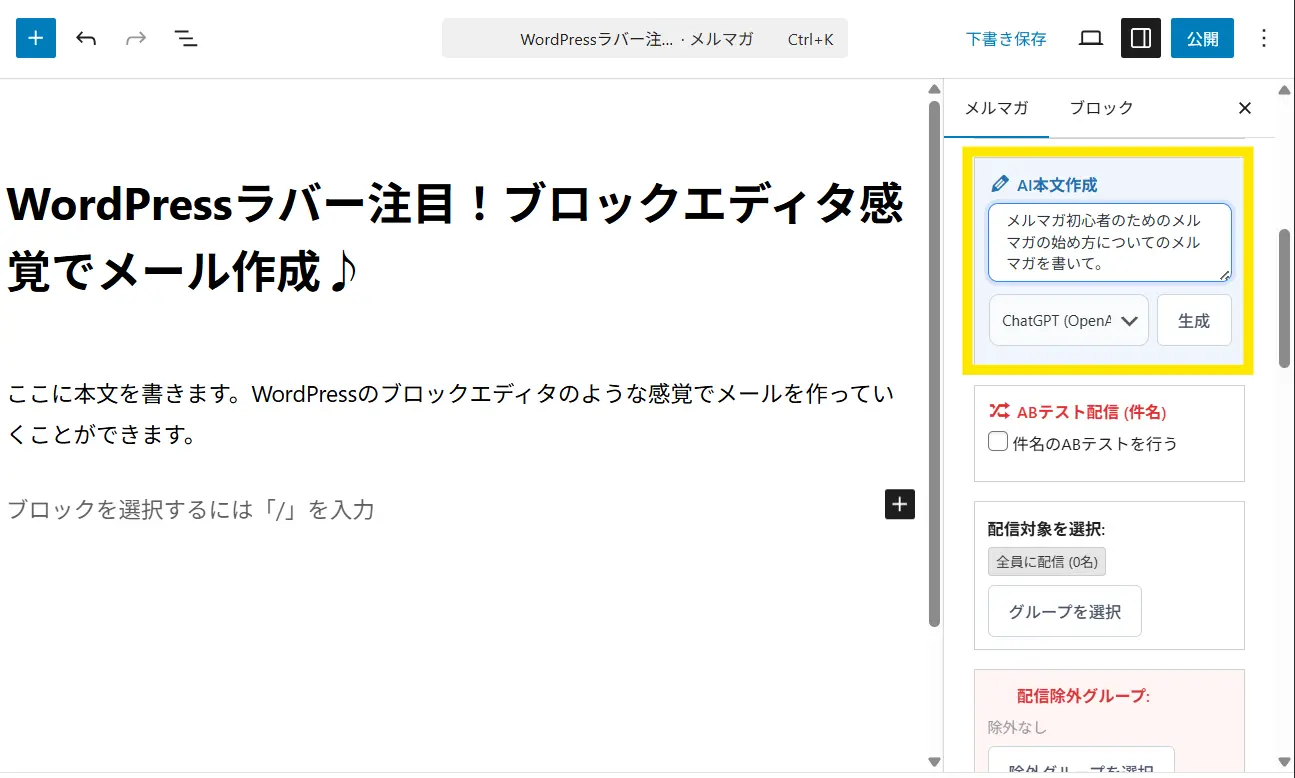Switch to the ブロック tab

1101,108
